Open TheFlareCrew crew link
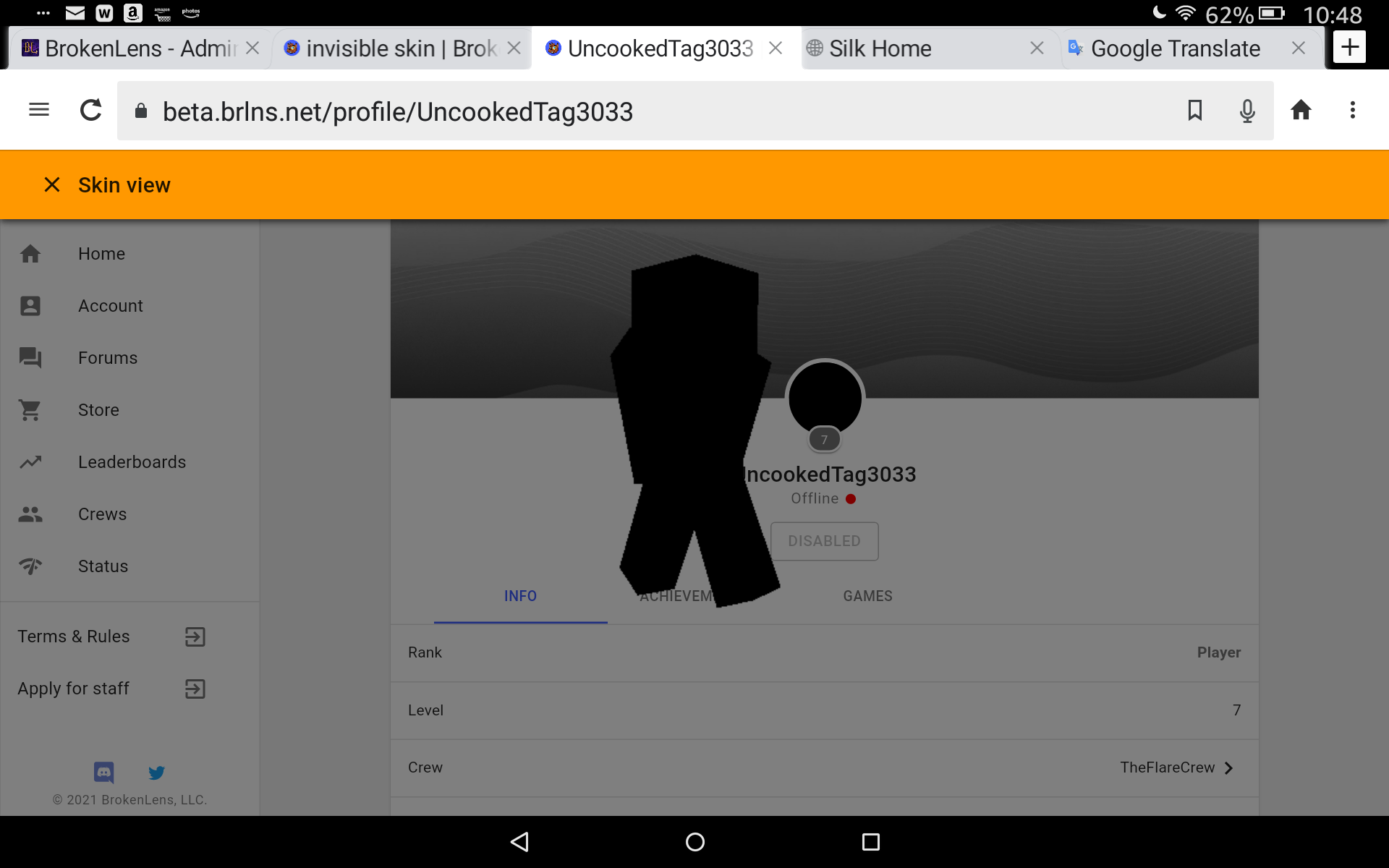 1167,767
